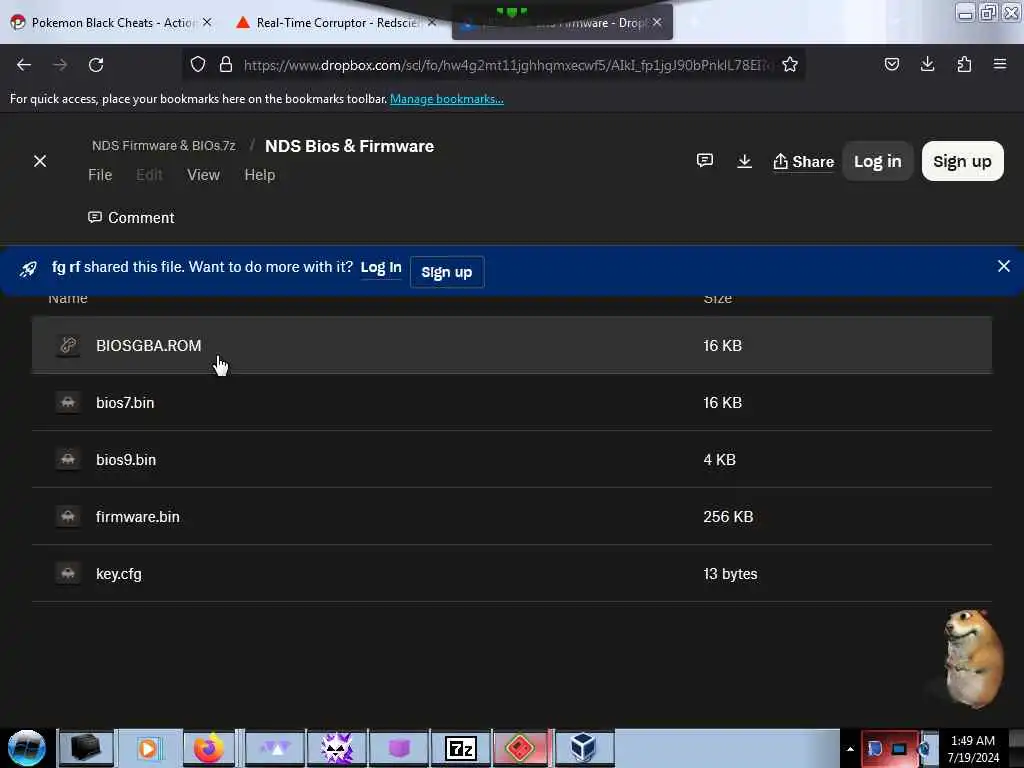Screen dimensions: 1024x768
Task: Open the Pocket save icon
Action: [x=892, y=64]
